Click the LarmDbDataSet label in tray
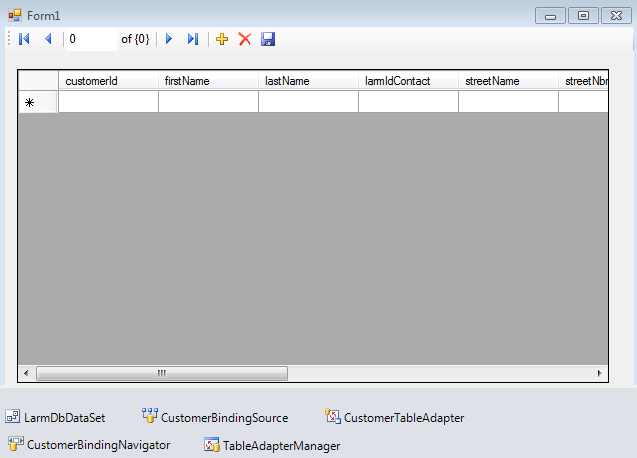Viewport: 637px width, 458px height. point(65,418)
